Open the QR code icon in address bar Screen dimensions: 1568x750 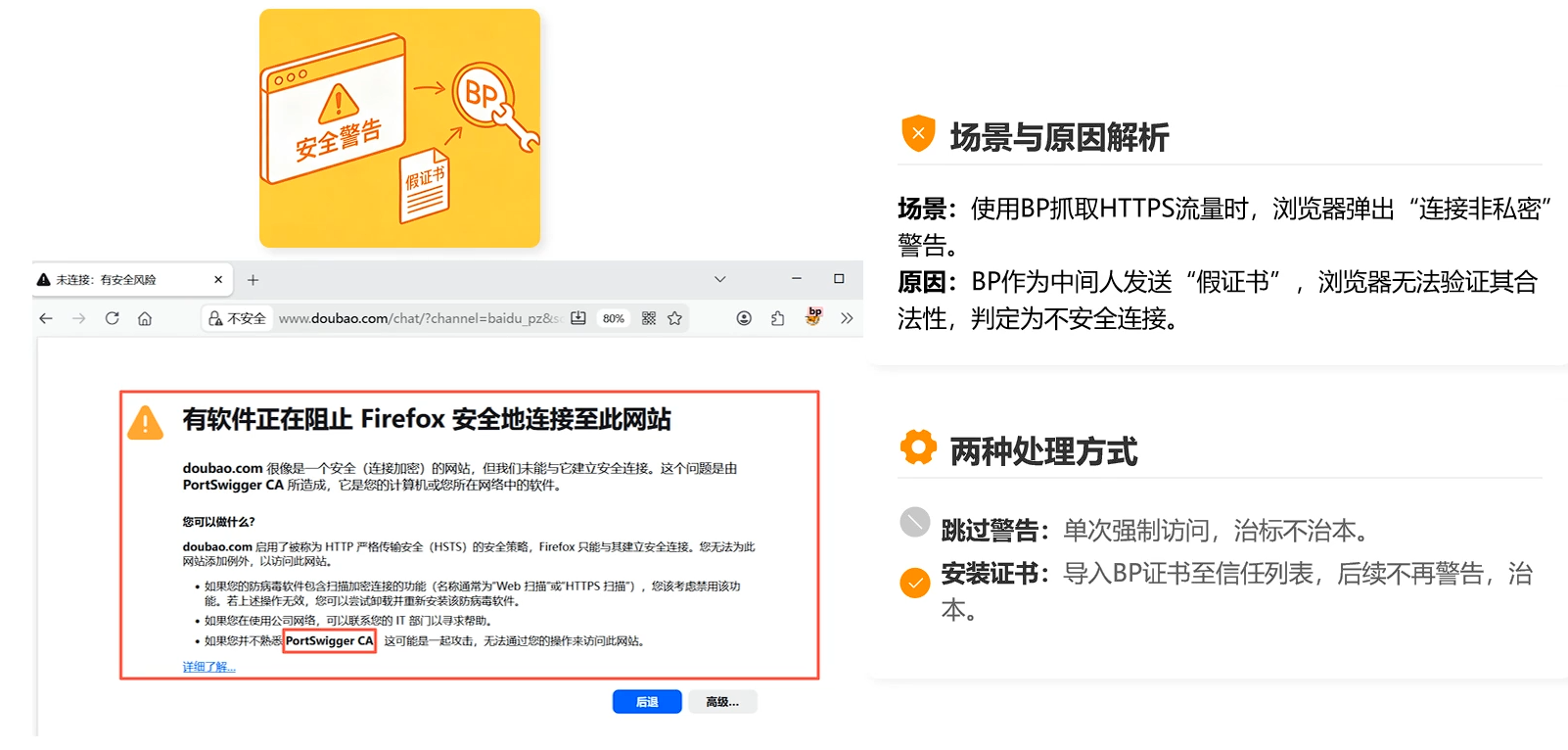649,318
